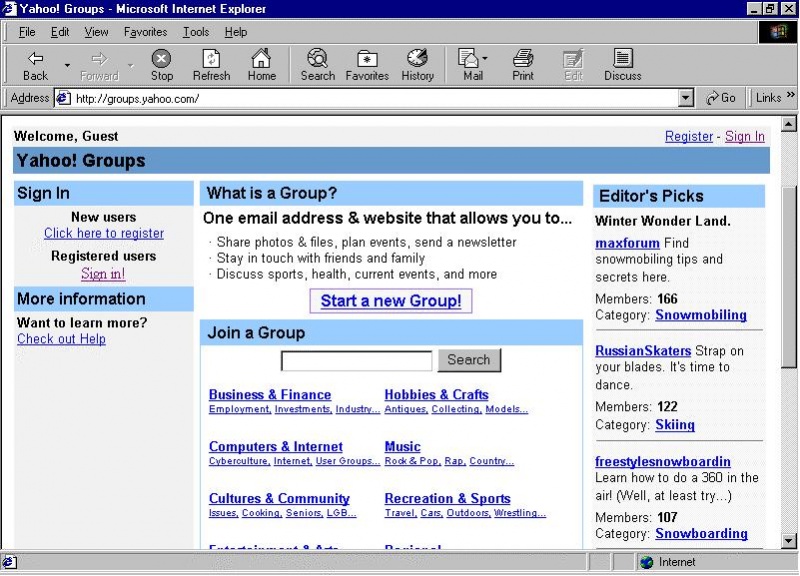The image size is (800, 576).
Task: Expand the Links chevron on the right
Action: 790,97
